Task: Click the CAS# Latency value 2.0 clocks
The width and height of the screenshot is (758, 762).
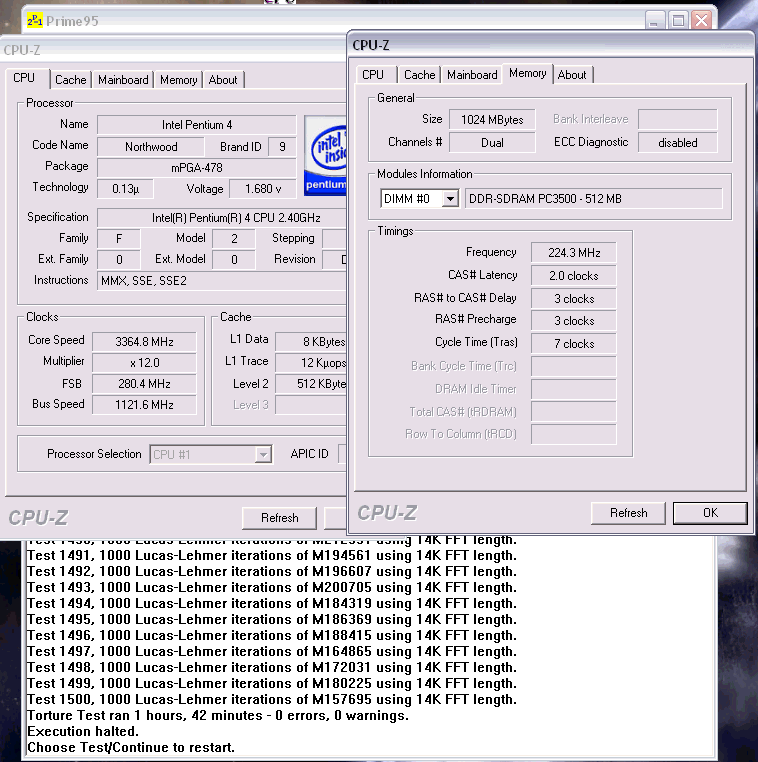Action: pos(574,276)
